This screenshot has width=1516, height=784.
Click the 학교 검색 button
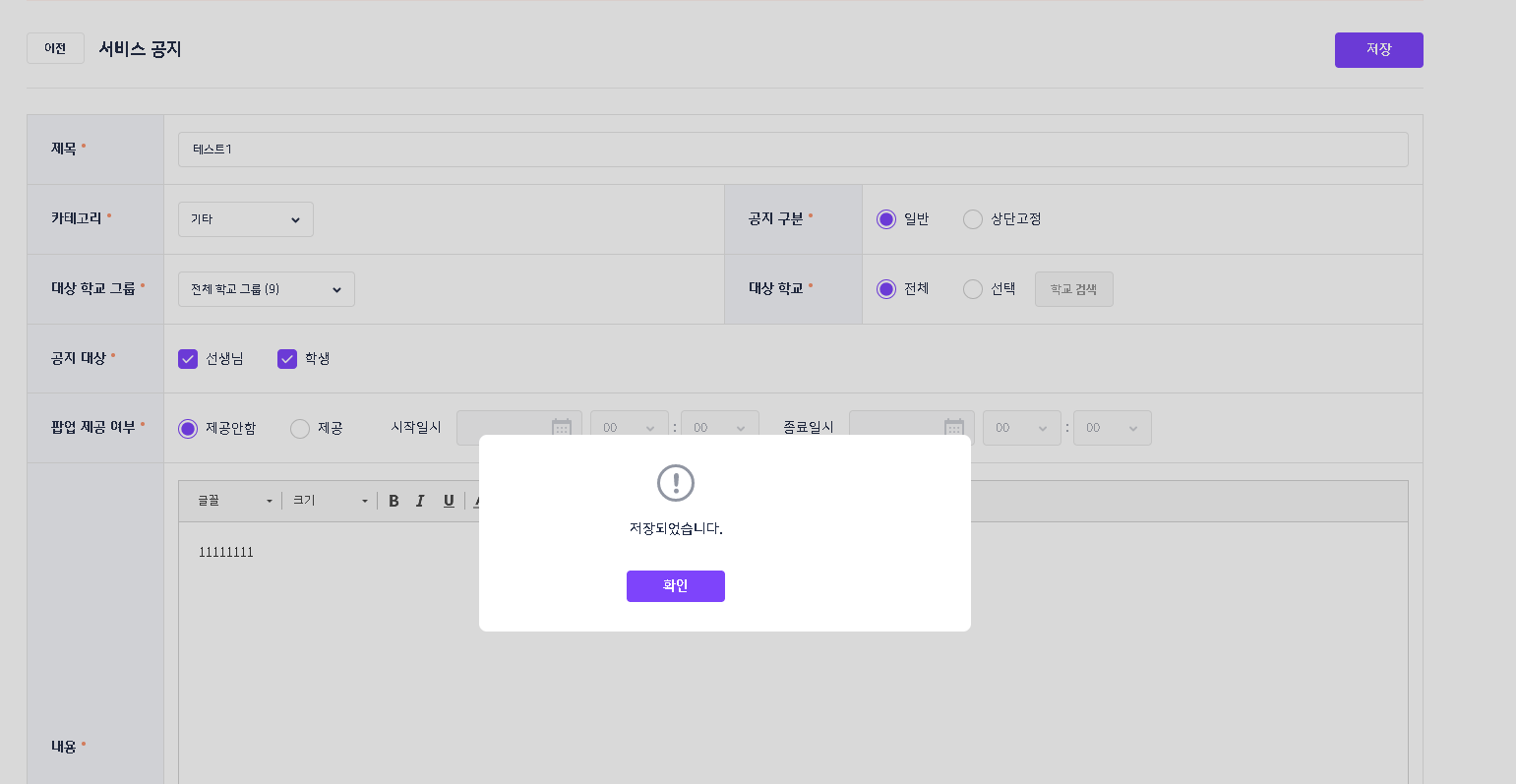coord(1074,289)
